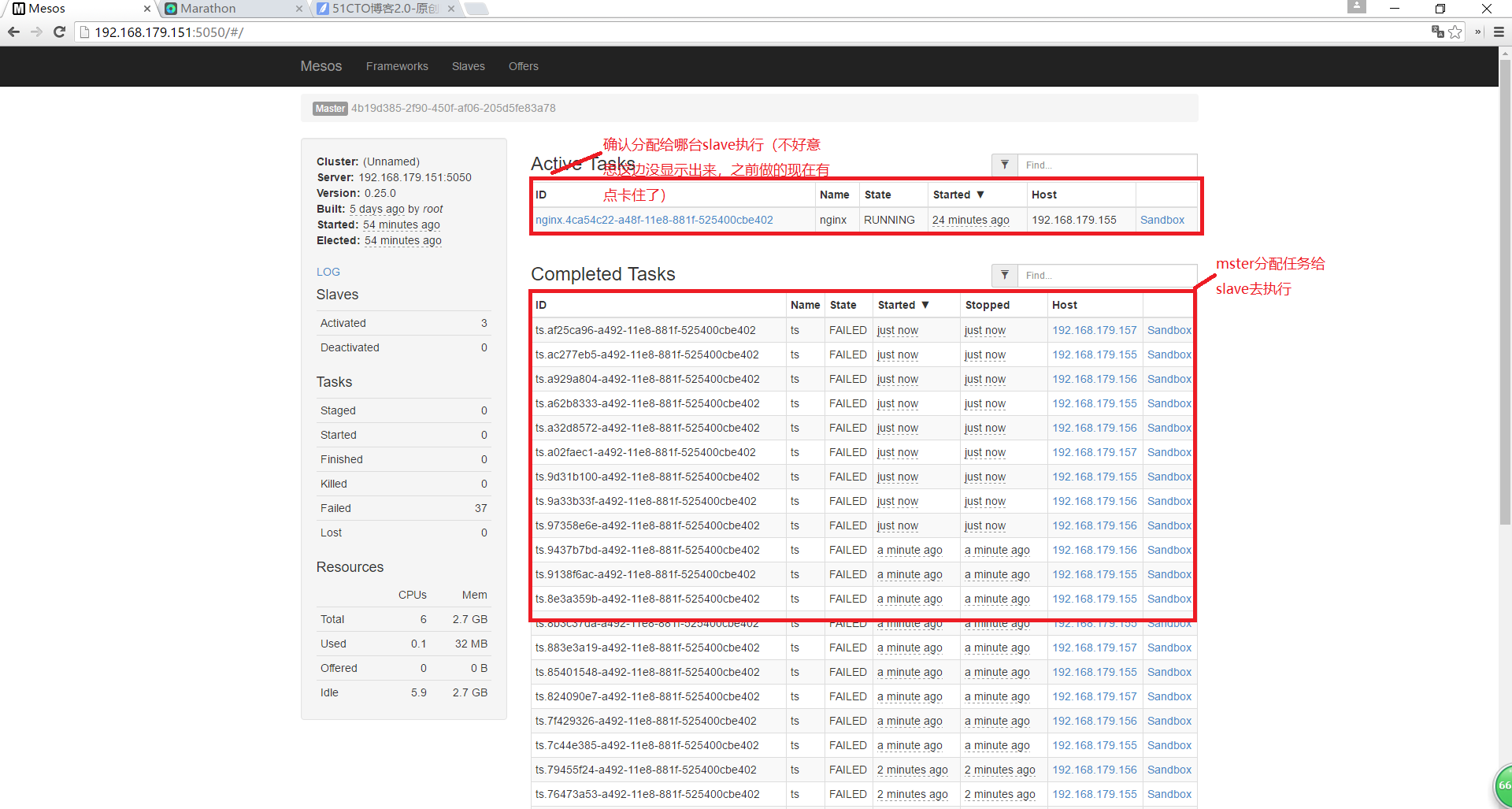Open nginx.4ca54c22 active task link
This screenshot has width=1512, height=809.
point(654,220)
